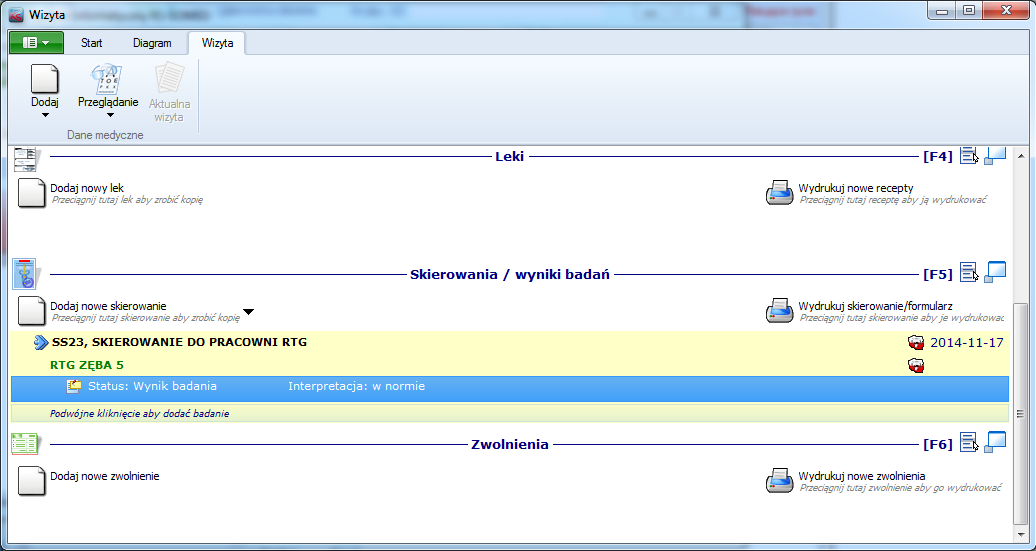Click the printer icon for Wydrukuj nowe zwolnienia
The width and height of the screenshot is (1036, 551).
tap(779, 481)
